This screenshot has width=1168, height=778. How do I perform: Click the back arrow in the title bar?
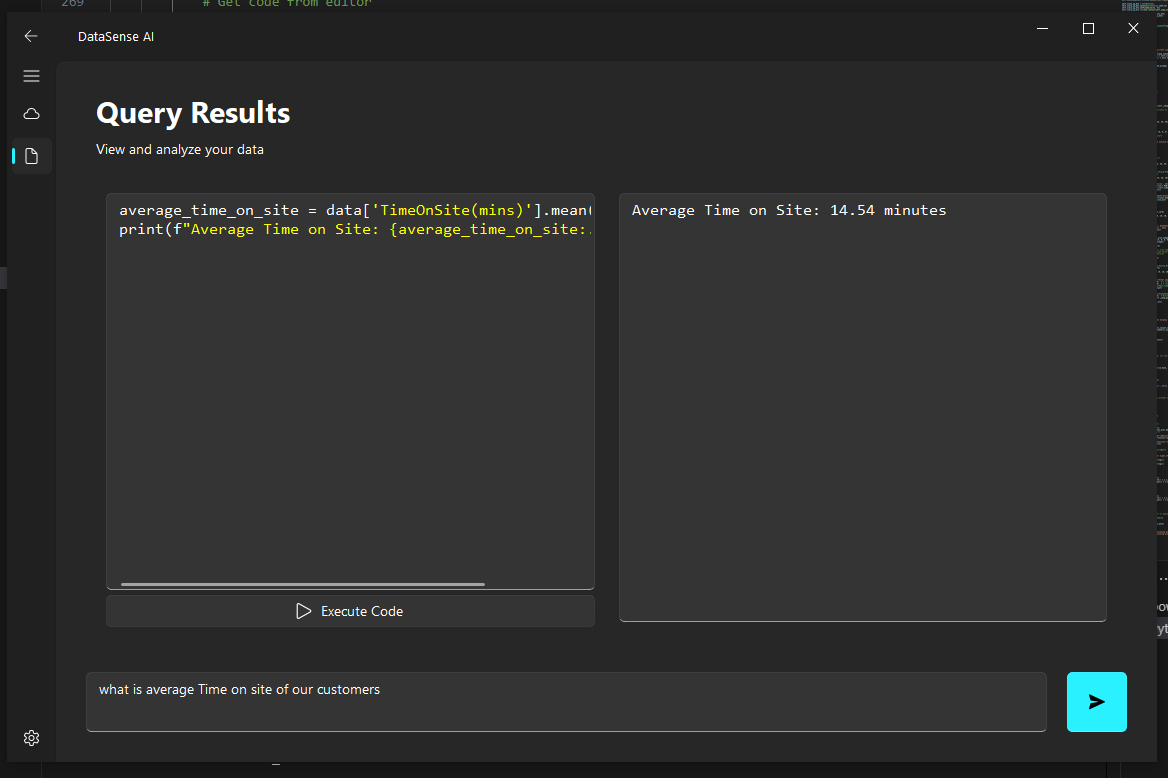pyautogui.click(x=31, y=36)
